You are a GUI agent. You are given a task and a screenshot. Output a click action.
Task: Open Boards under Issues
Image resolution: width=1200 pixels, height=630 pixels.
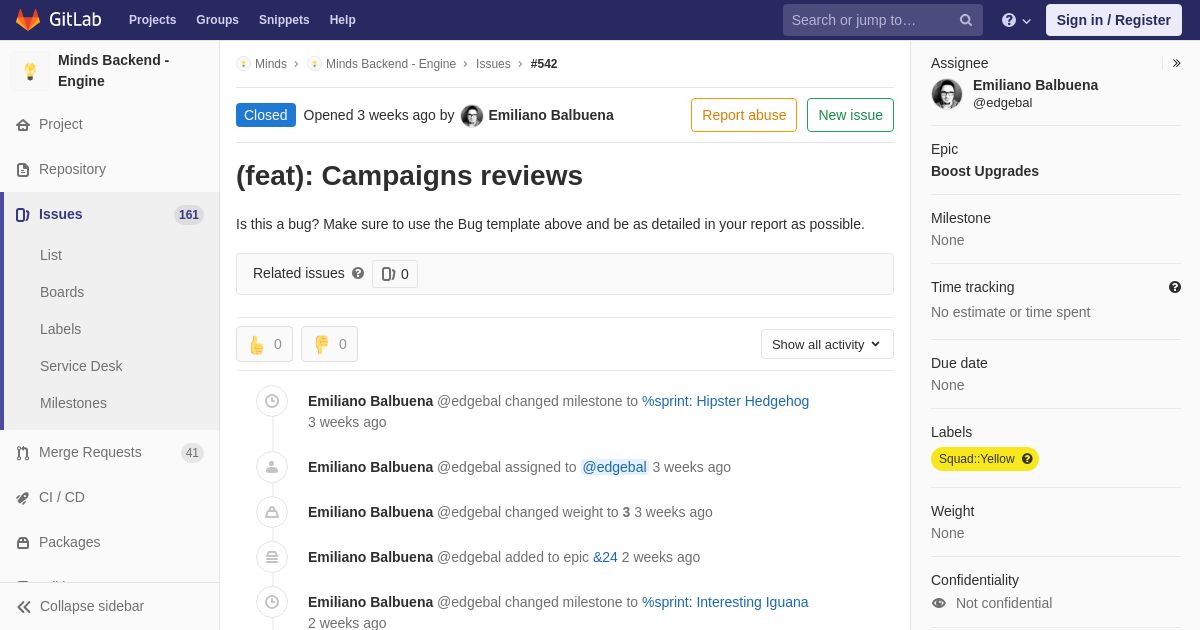62,292
